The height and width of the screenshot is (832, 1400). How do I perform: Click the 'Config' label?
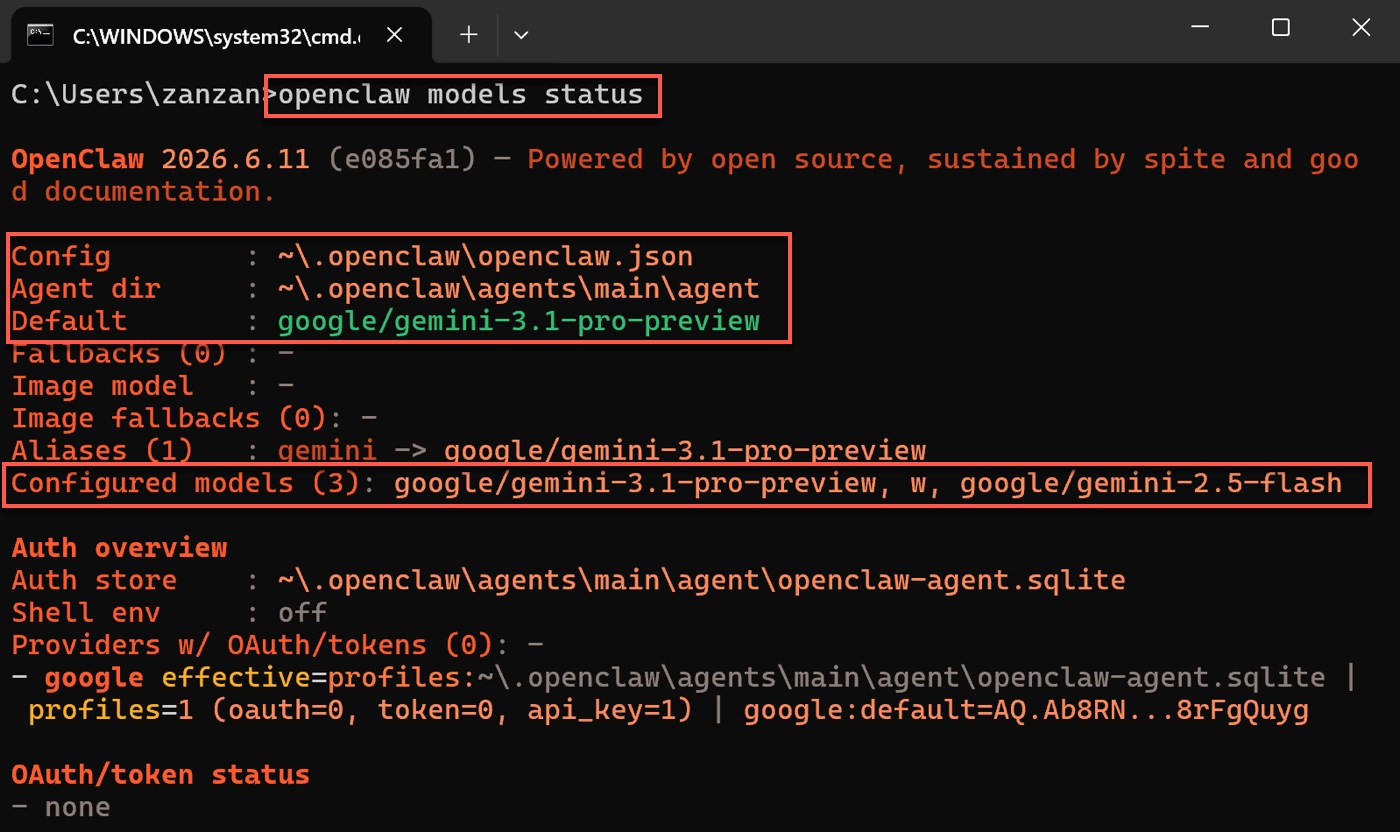(61, 256)
